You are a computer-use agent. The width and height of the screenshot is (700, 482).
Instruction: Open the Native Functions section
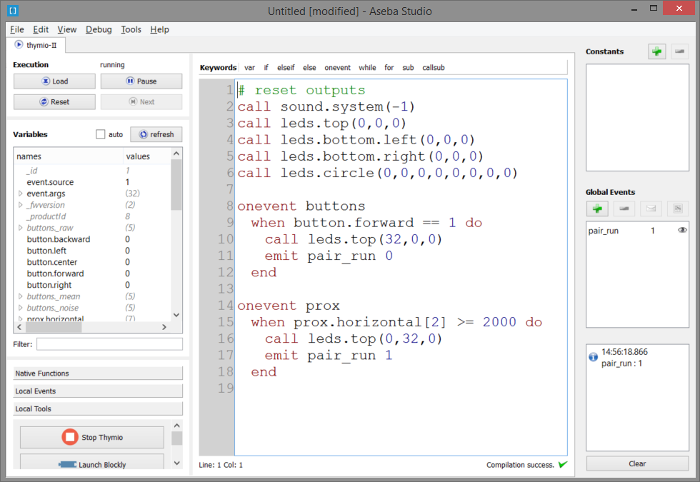tap(97, 373)
